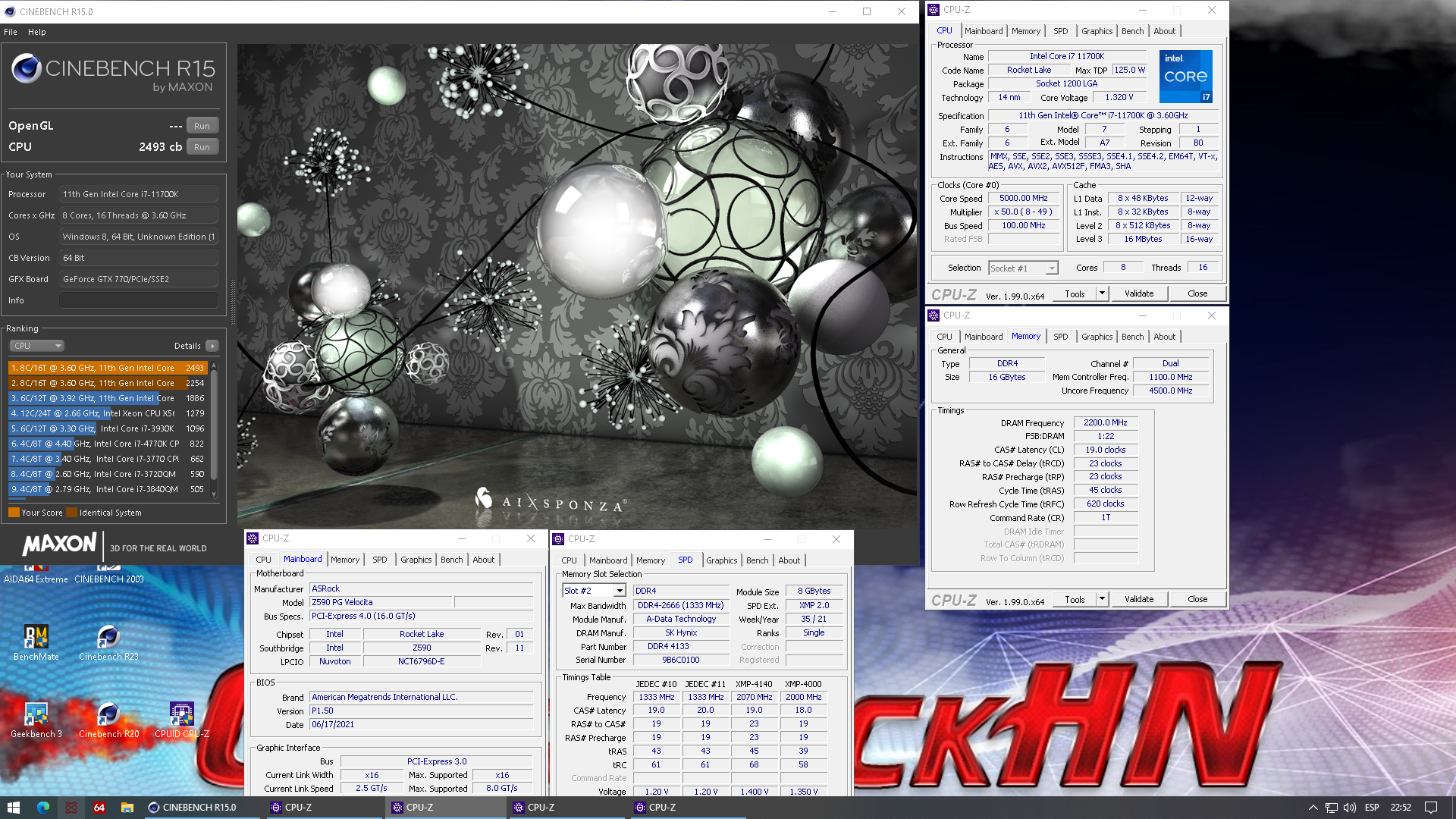Click the ESP language indicator
Image resolution: width=1456 pixels, height=819 pixels.
[1372, 808]
